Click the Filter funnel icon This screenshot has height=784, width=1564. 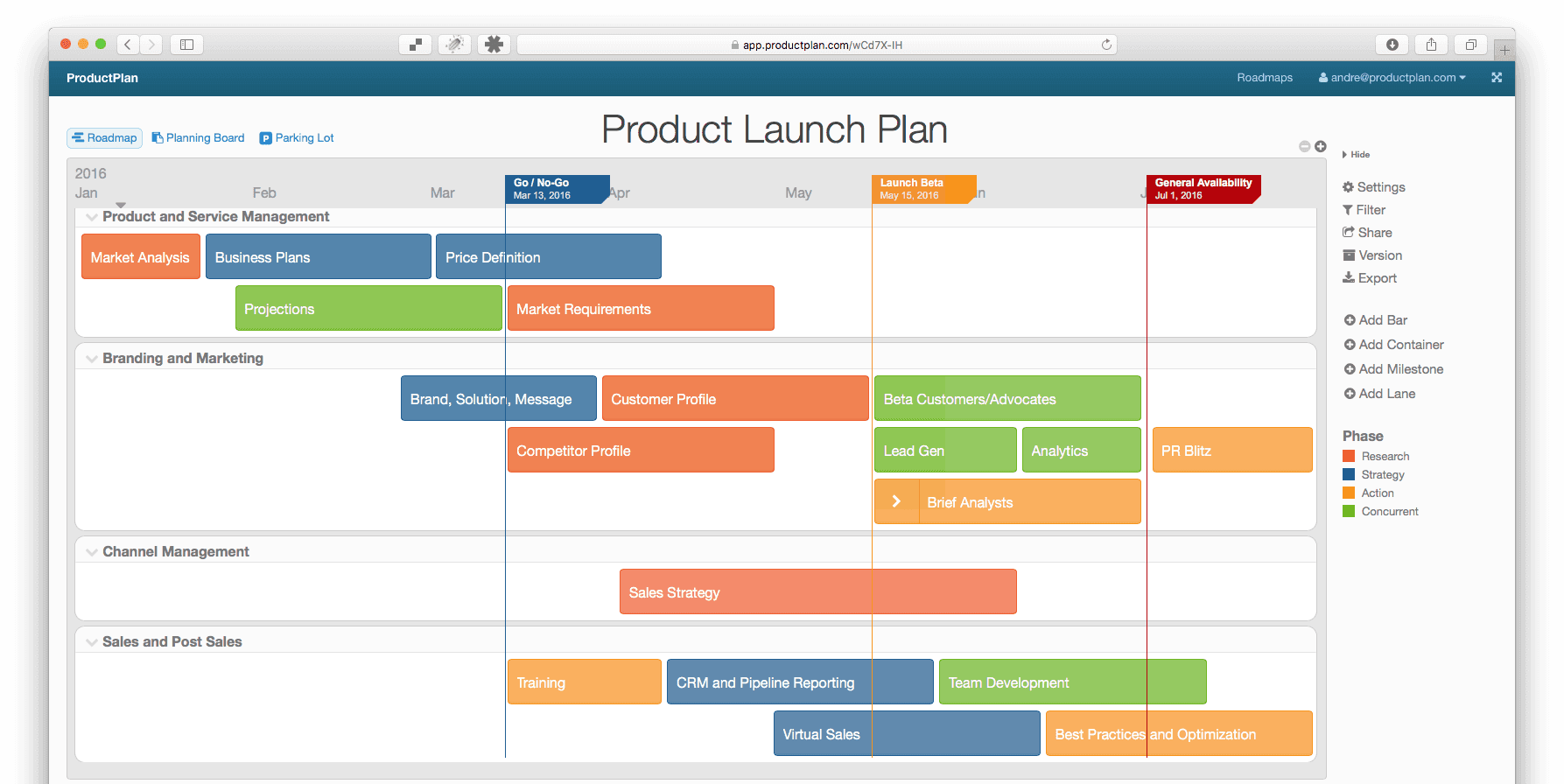(1348, 210)
